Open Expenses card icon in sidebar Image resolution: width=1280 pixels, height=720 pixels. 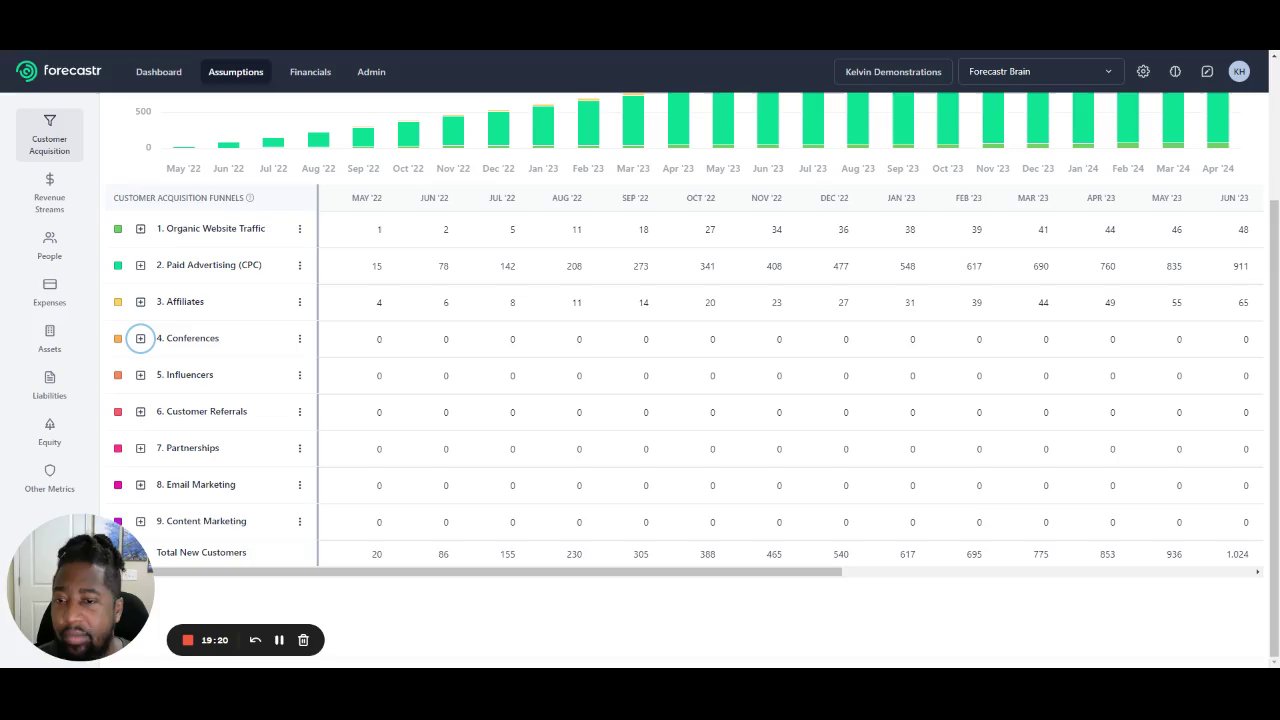[49, 284]
